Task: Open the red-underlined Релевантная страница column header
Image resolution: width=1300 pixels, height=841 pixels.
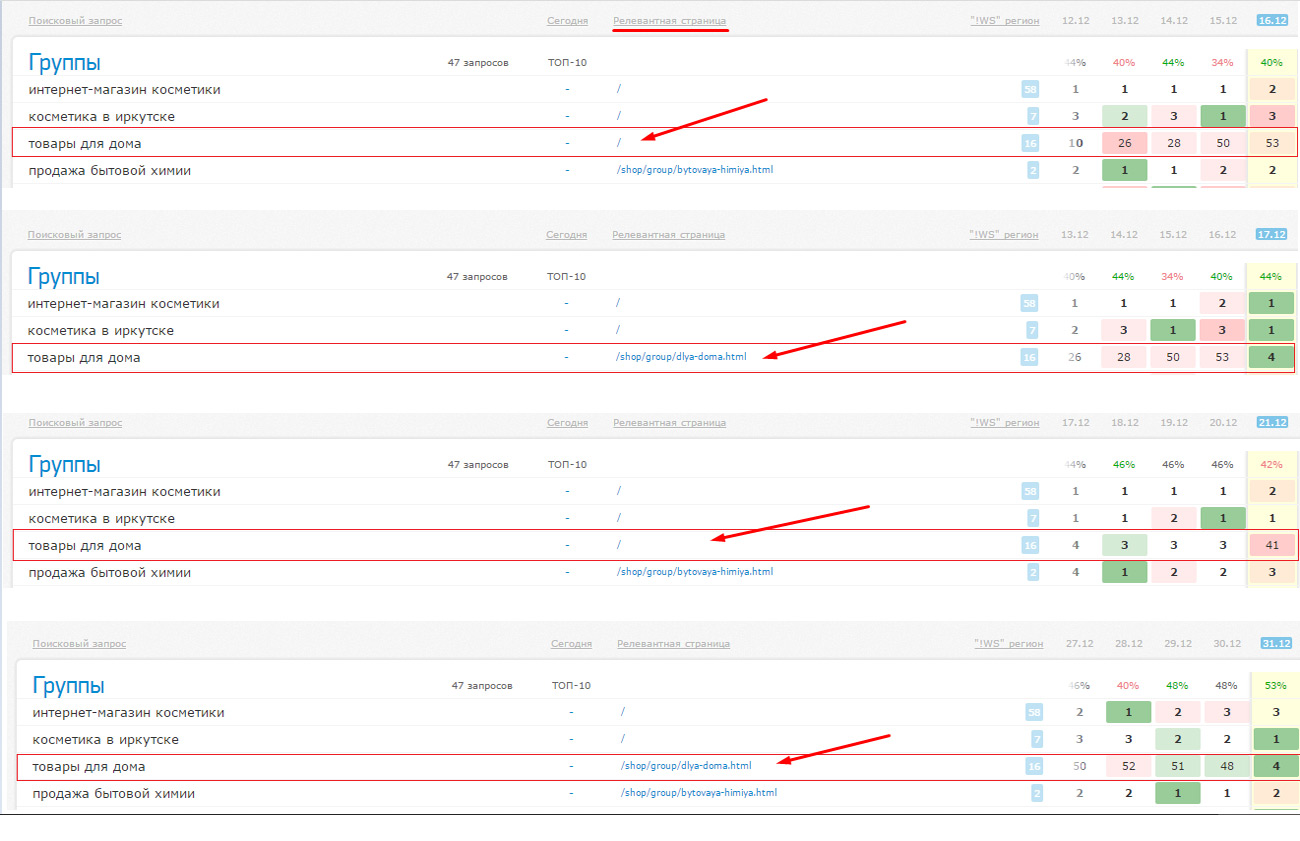Action: (x=670, y=21)
